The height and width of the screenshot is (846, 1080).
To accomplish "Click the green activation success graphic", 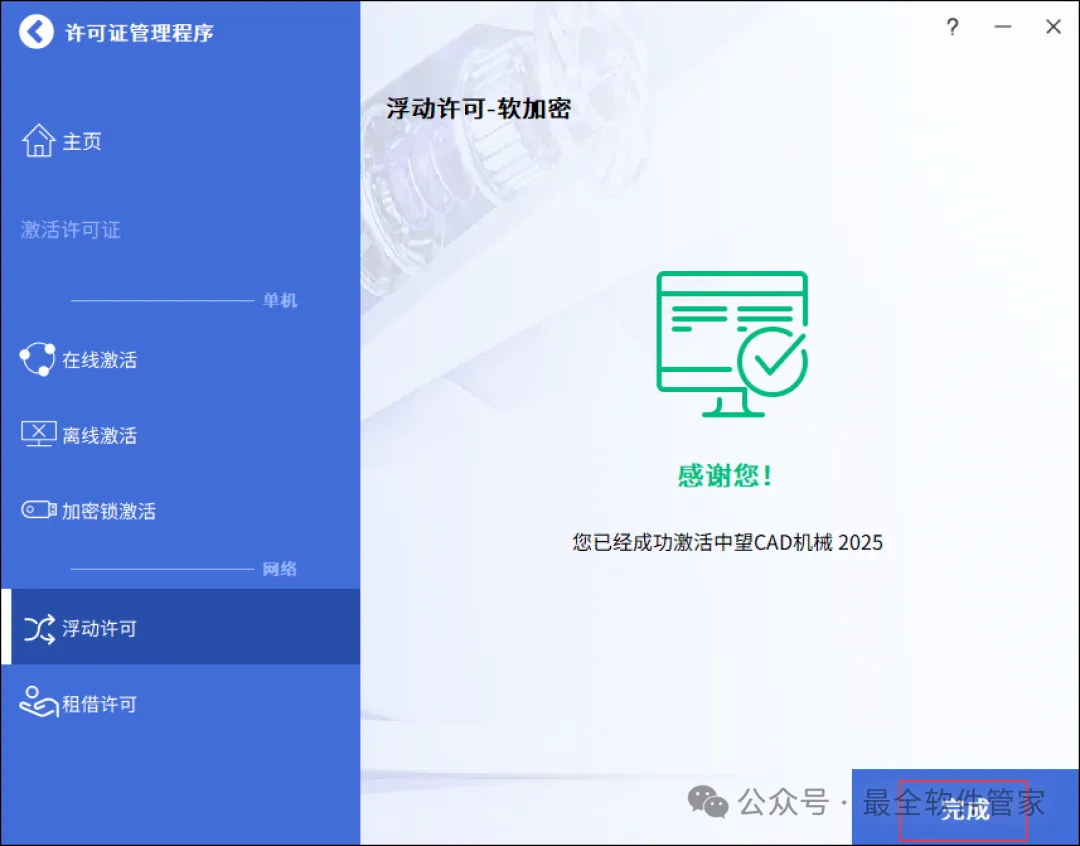I will 732,344.
